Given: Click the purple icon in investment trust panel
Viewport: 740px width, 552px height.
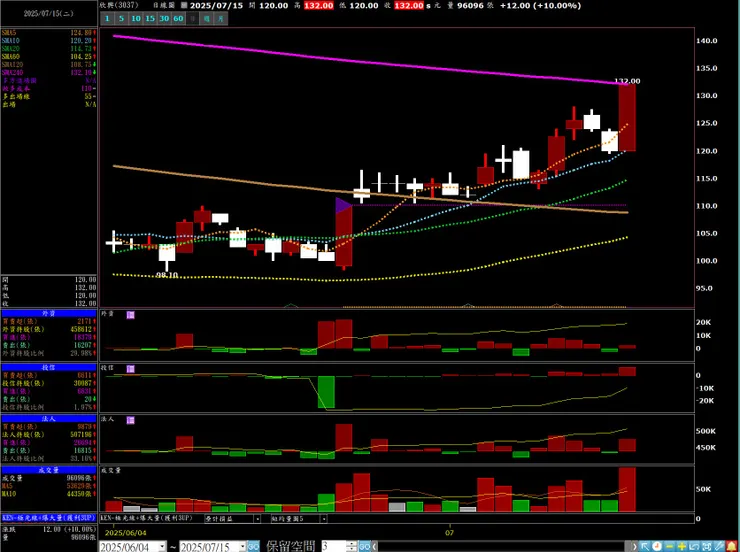Looking at the screenshot, I should (x=131, y=369).
